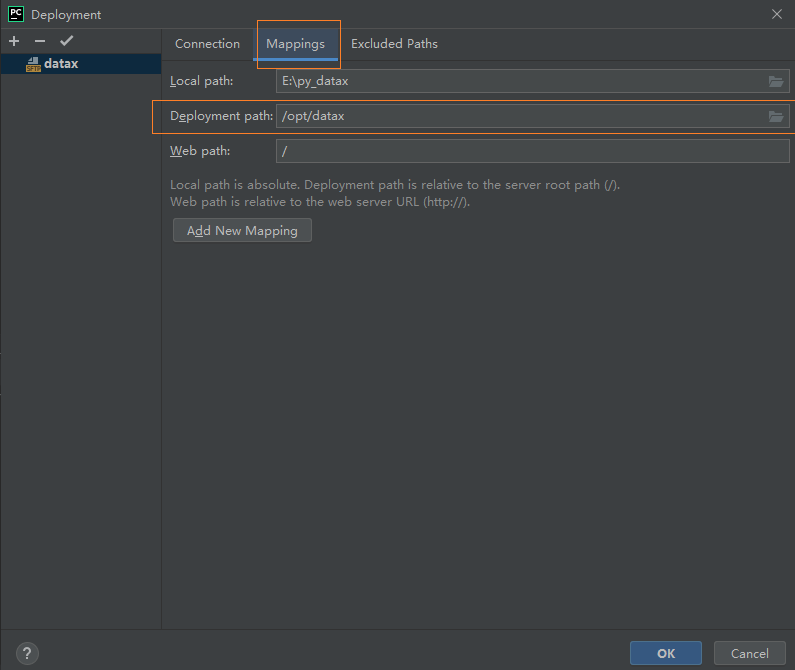This screenshot has height=670, width=795.
Task: Add a new deployment server with plus icon
Action: pos(14,41)
